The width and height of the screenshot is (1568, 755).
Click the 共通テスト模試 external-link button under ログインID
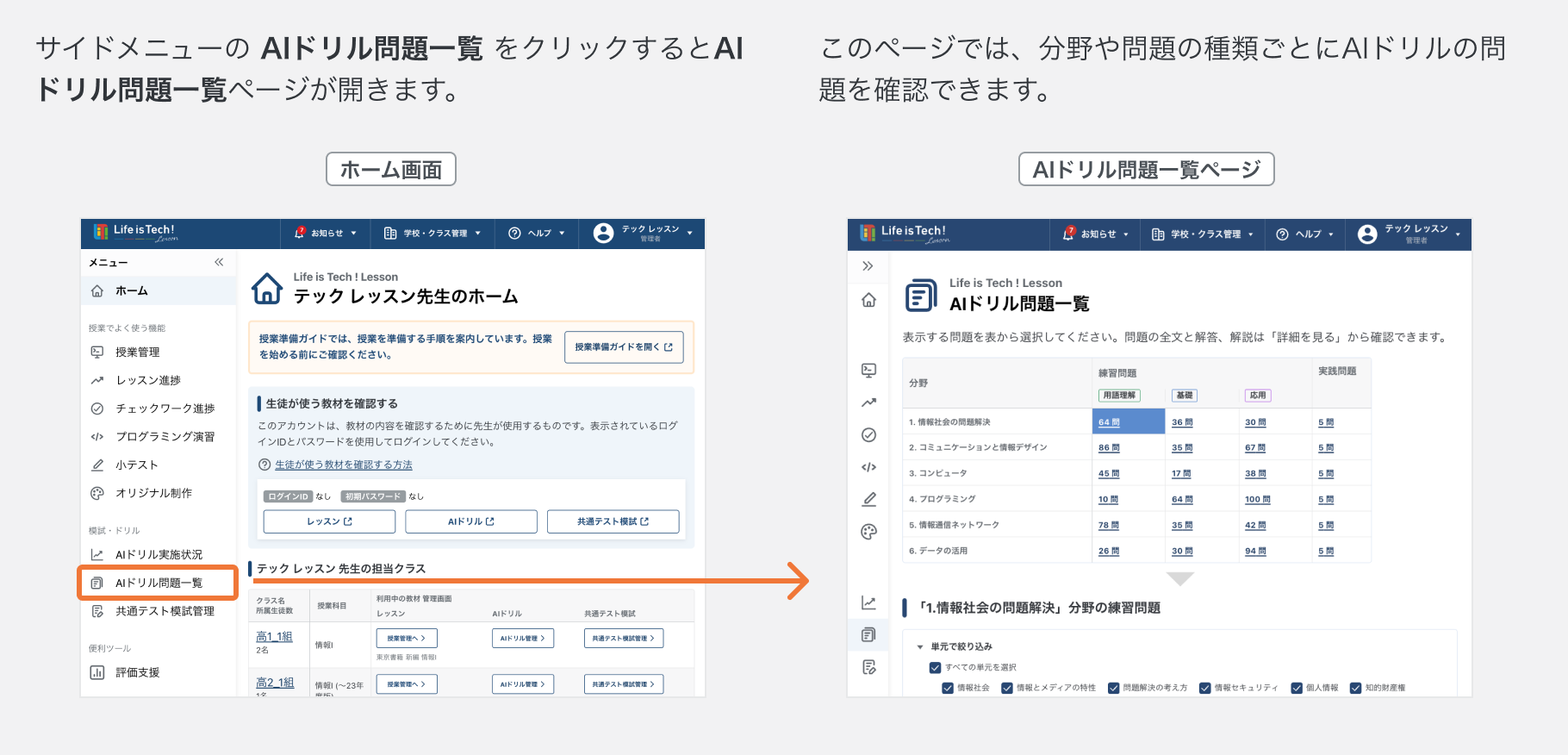point(613,521)
